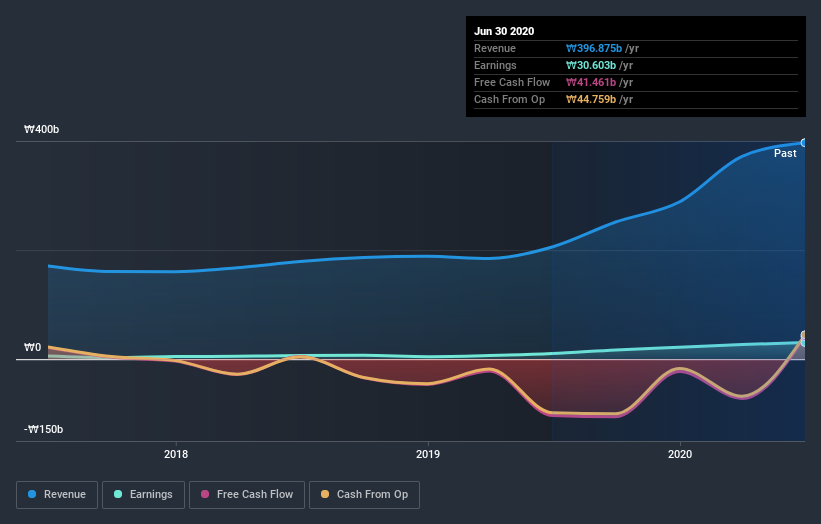
Task: Click the pink Free Cash Flow legend dot
Action: click(205, 494)
